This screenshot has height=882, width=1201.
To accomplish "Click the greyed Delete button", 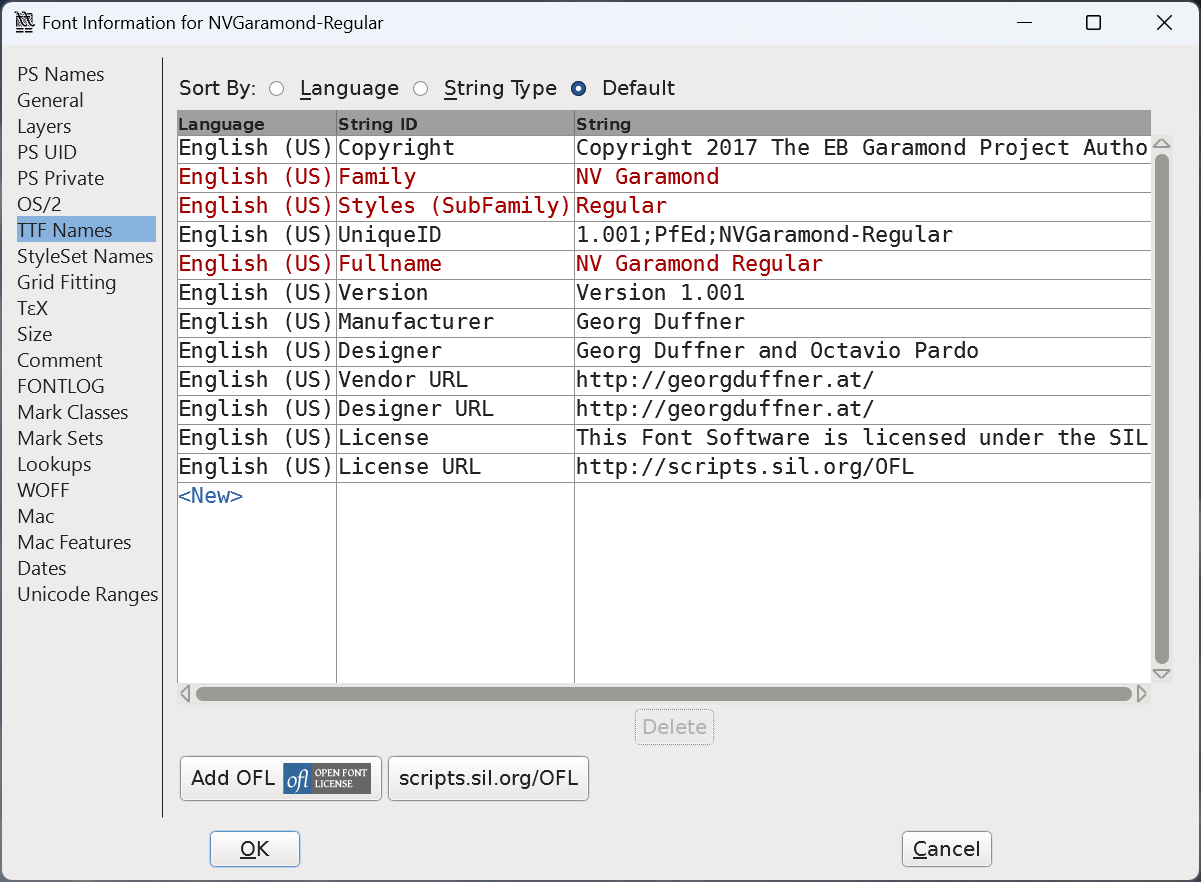I will coord(675,727).
